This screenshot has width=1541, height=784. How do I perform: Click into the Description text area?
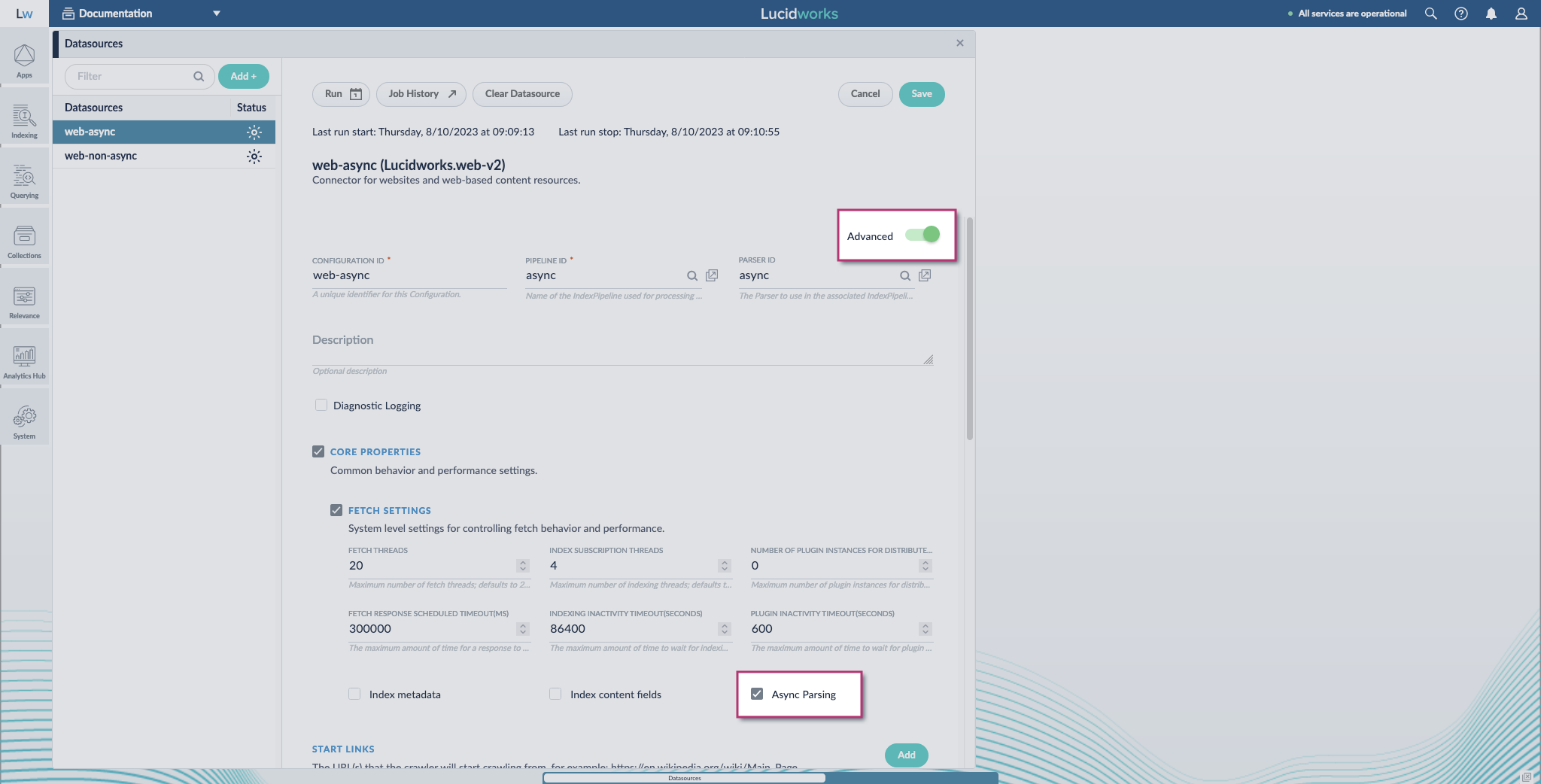(622, 348)
